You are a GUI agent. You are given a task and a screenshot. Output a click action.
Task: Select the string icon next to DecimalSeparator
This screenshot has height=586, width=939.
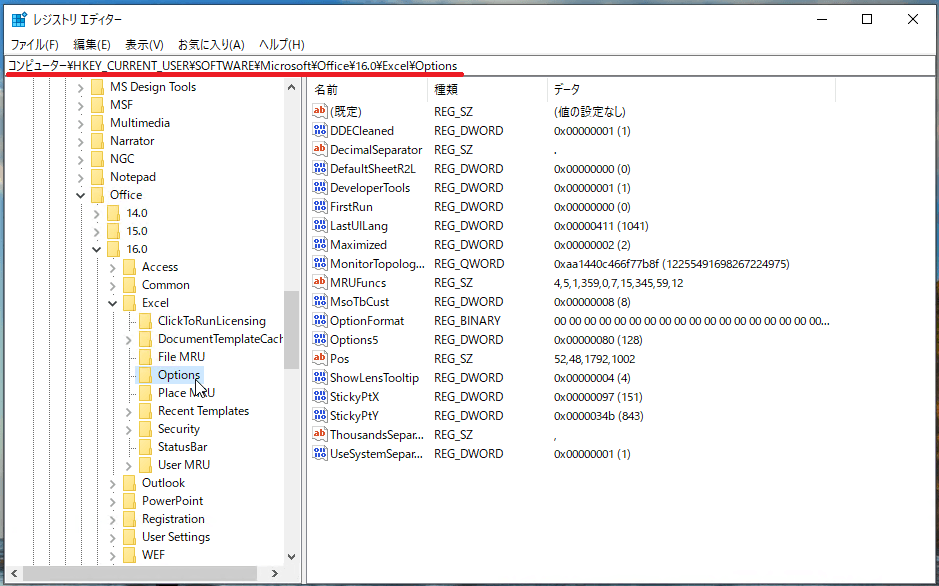coord(320,150)
